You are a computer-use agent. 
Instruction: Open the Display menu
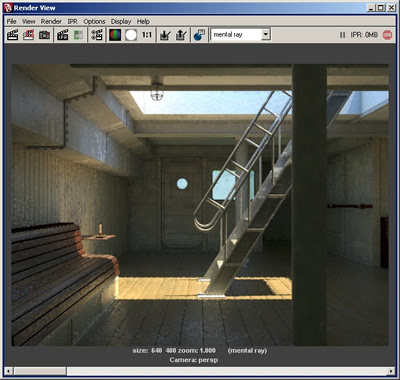121,21
